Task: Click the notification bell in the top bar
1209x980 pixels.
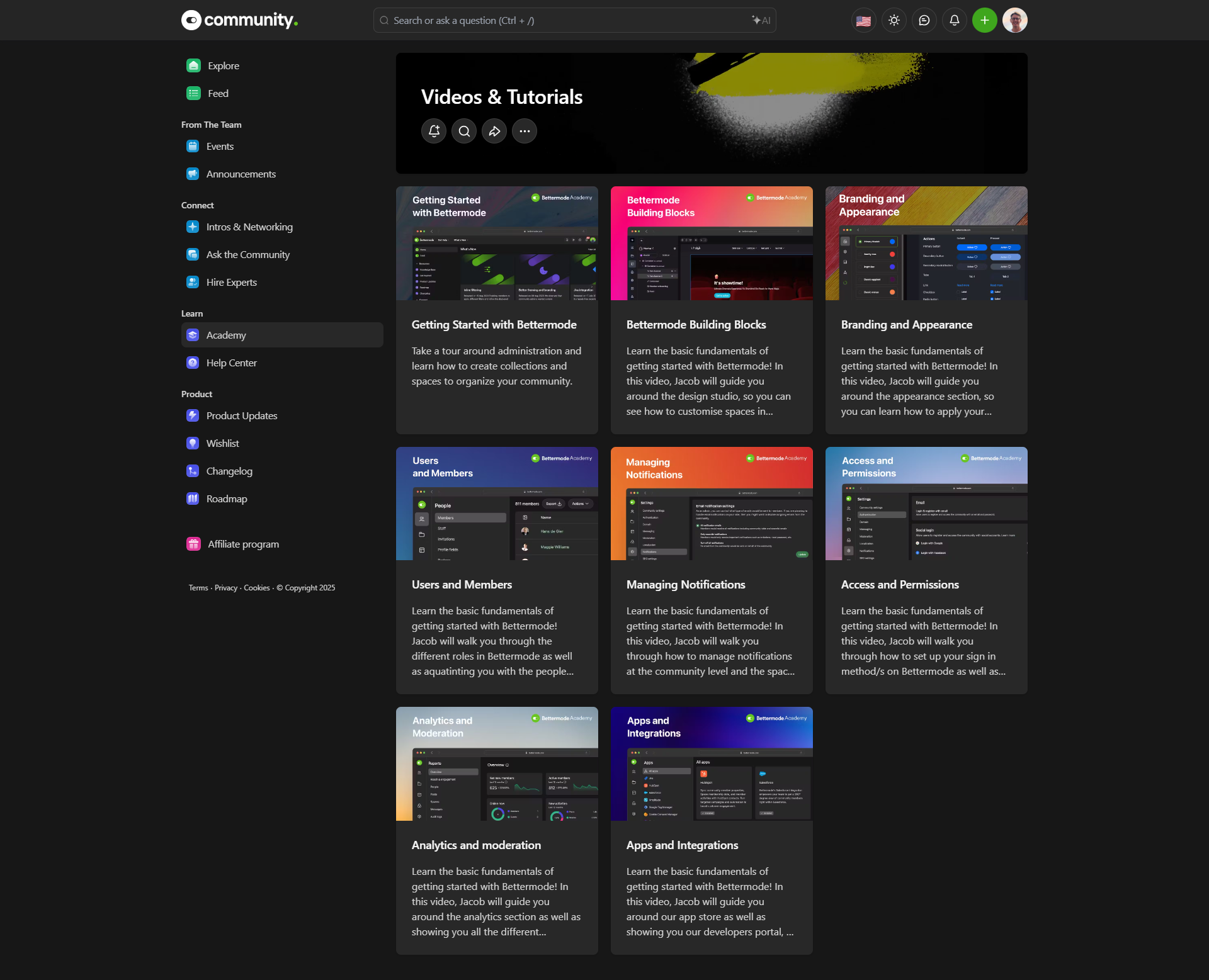Action: (x=954, y=20)
